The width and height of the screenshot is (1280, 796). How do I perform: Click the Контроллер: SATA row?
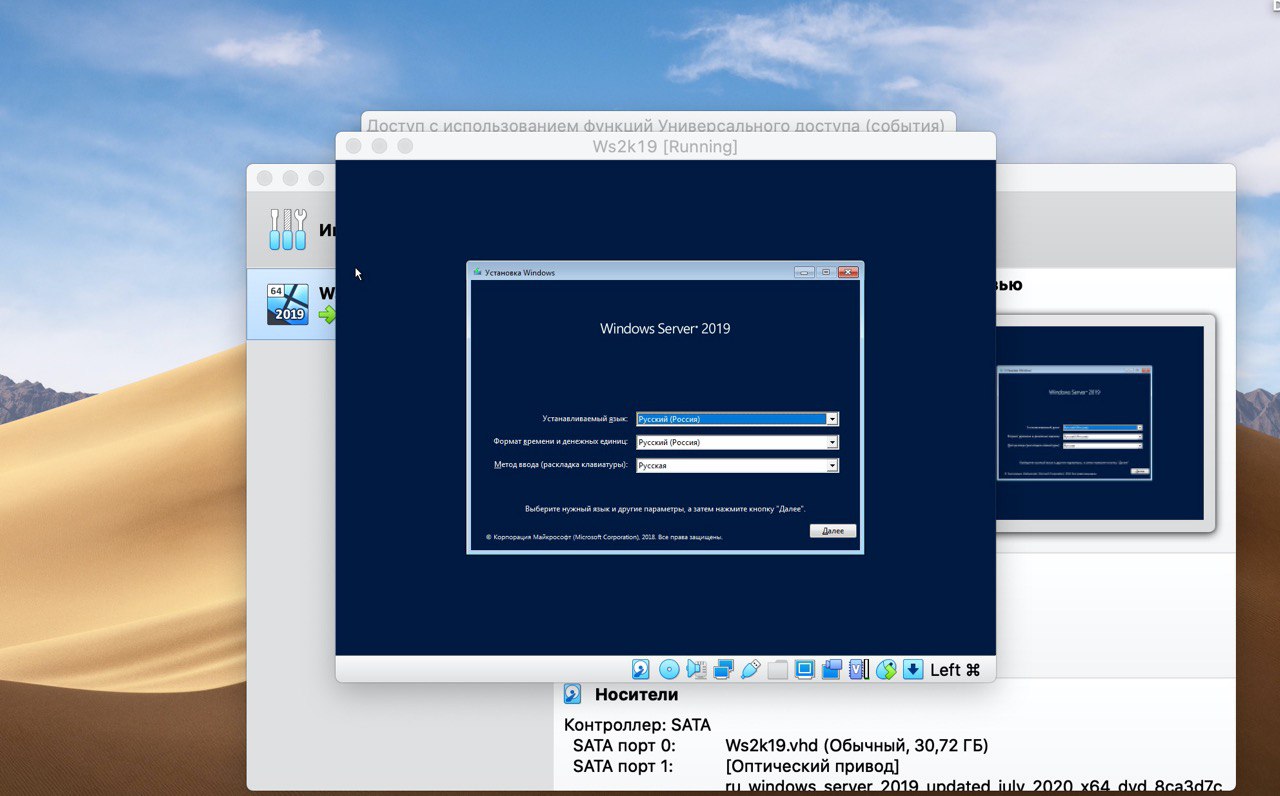pyautogui.click(x=638, y=725)
